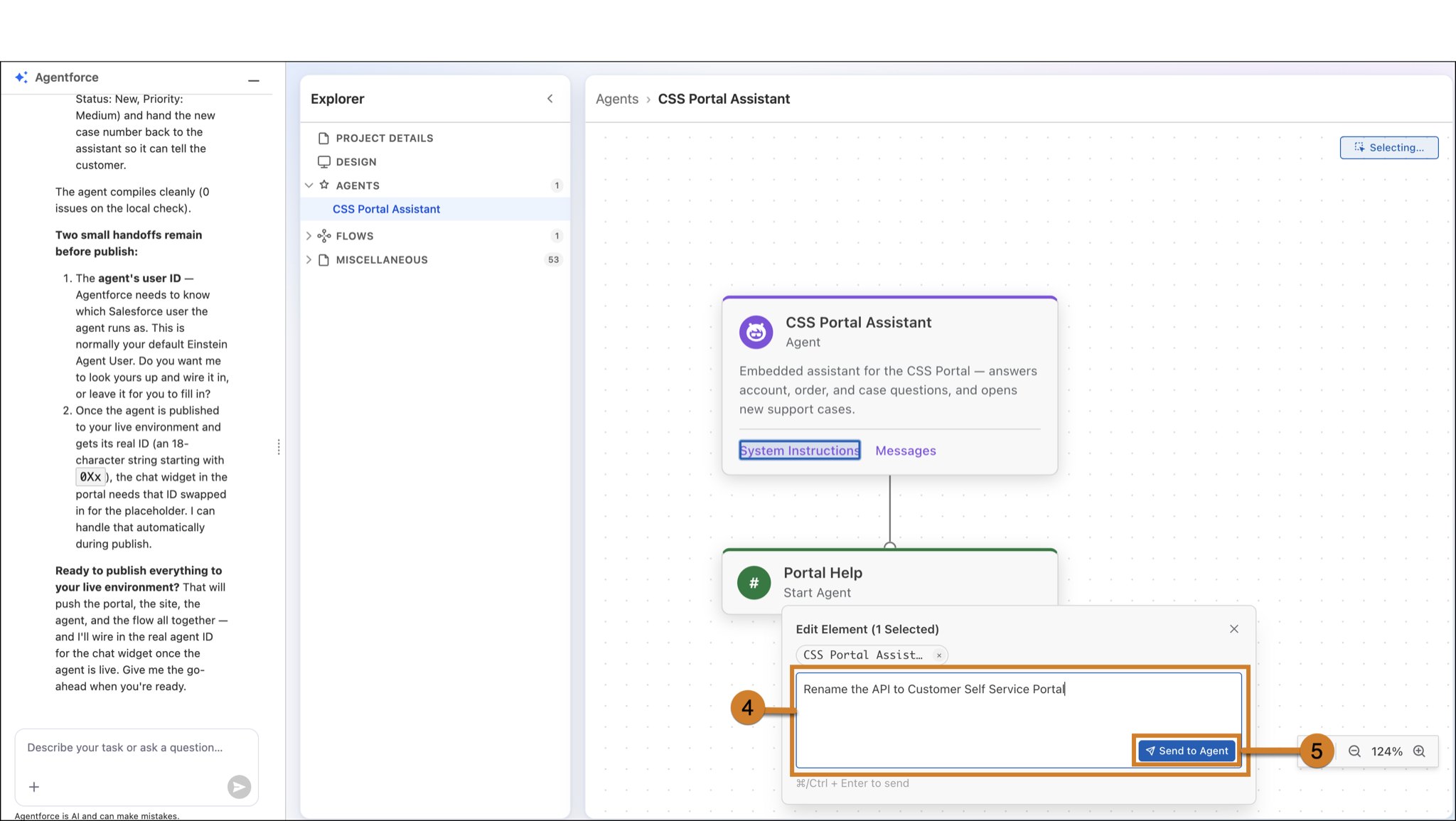Add an attachment with the plus icon
This screenshot has height=821, width=1456.
click(34, 787)
